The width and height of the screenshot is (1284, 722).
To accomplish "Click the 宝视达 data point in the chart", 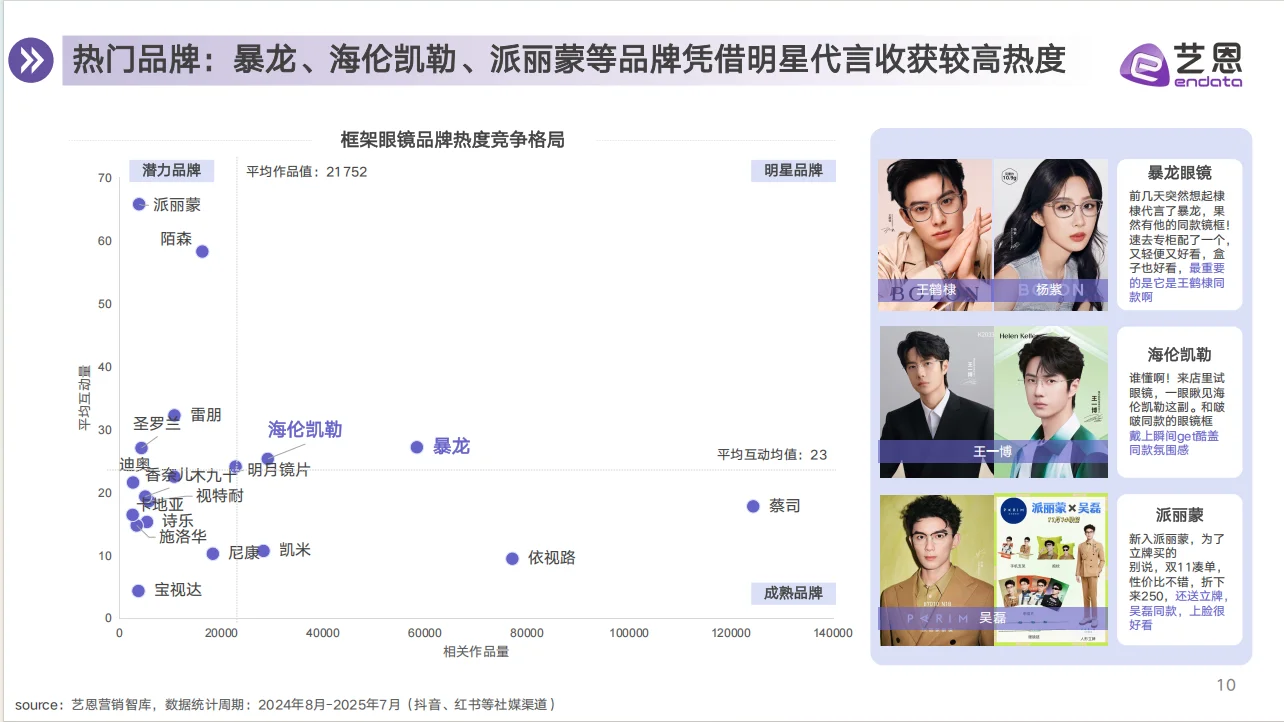I will click(138, 591).
